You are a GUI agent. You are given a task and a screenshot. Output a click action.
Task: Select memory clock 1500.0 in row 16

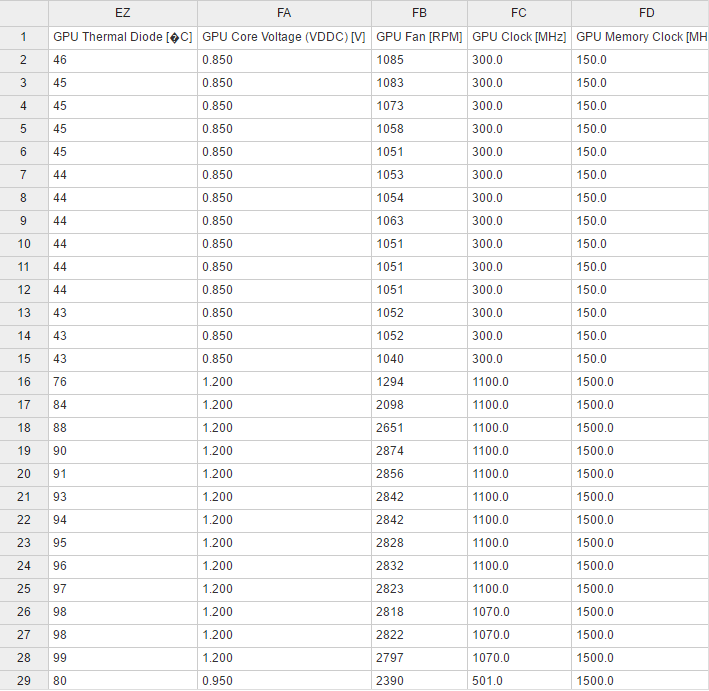[x=640, y=382]
